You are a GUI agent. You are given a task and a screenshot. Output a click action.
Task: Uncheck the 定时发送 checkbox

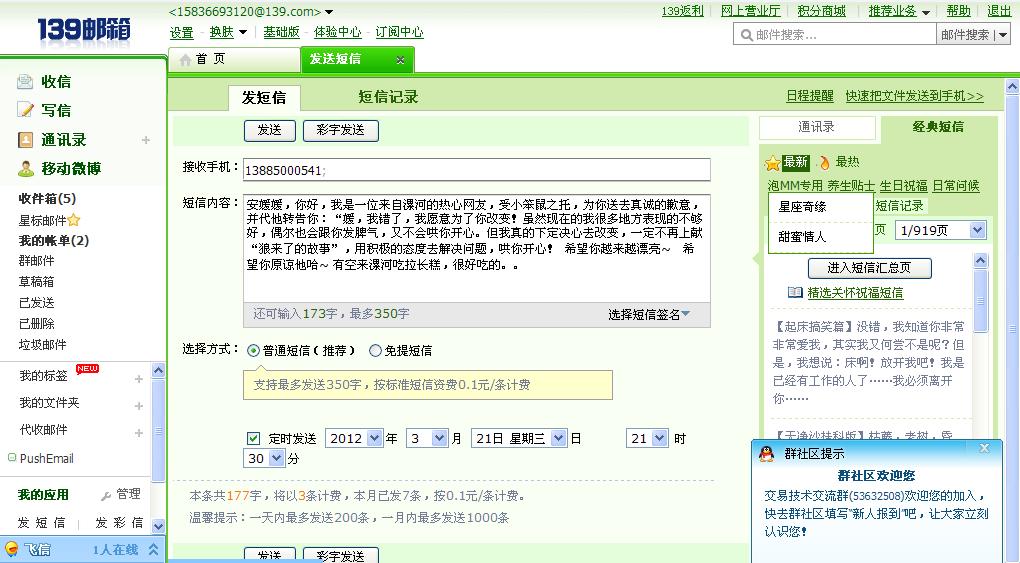[254, 439]
